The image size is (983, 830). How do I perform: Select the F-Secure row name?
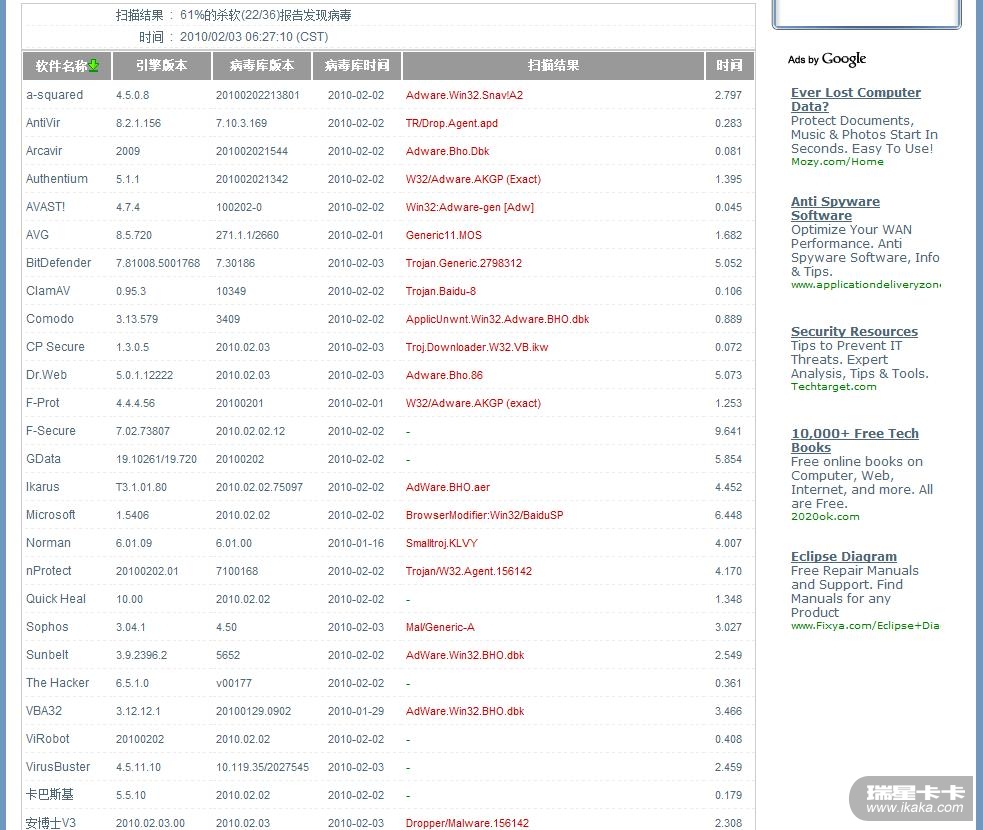click(51, 431)
